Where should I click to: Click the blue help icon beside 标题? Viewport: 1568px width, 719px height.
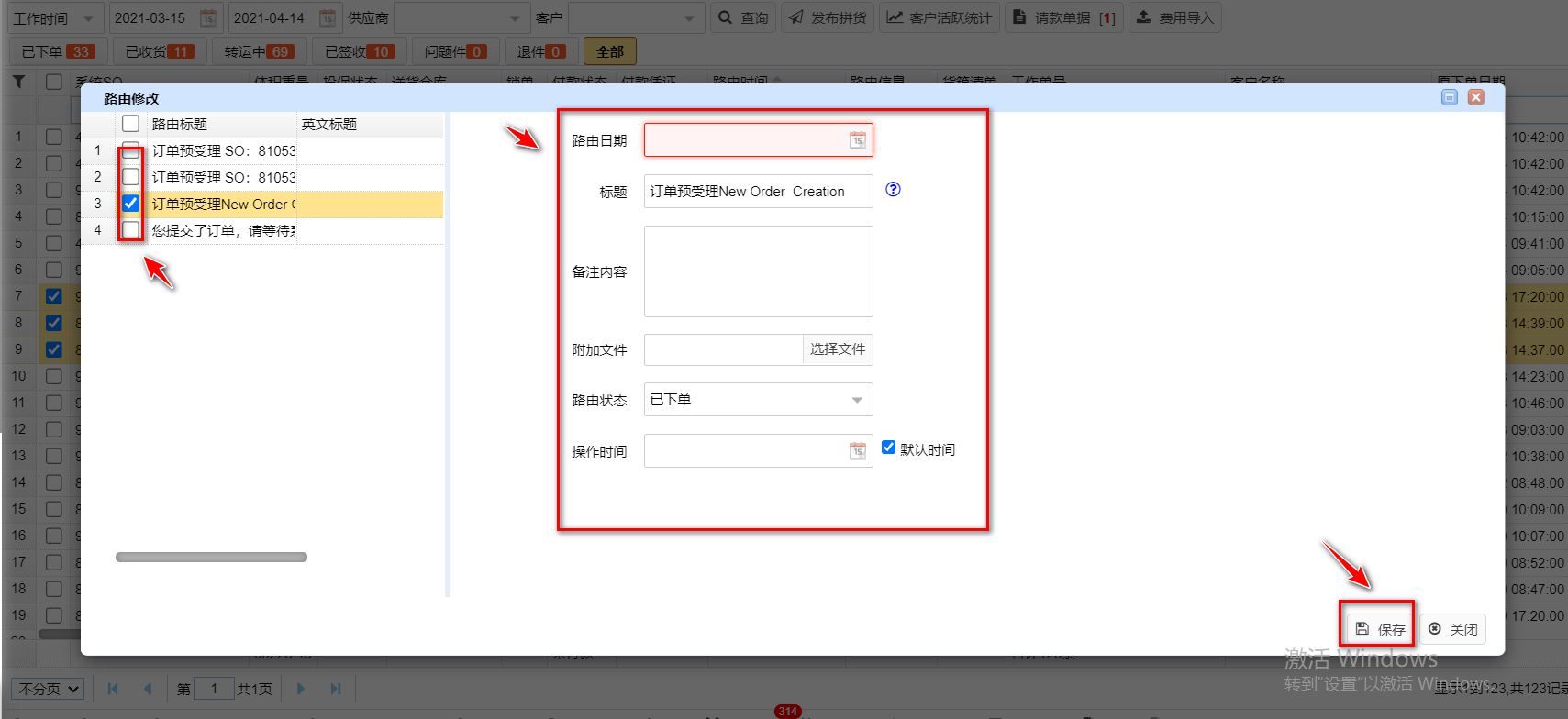click(x=893, y=190)
